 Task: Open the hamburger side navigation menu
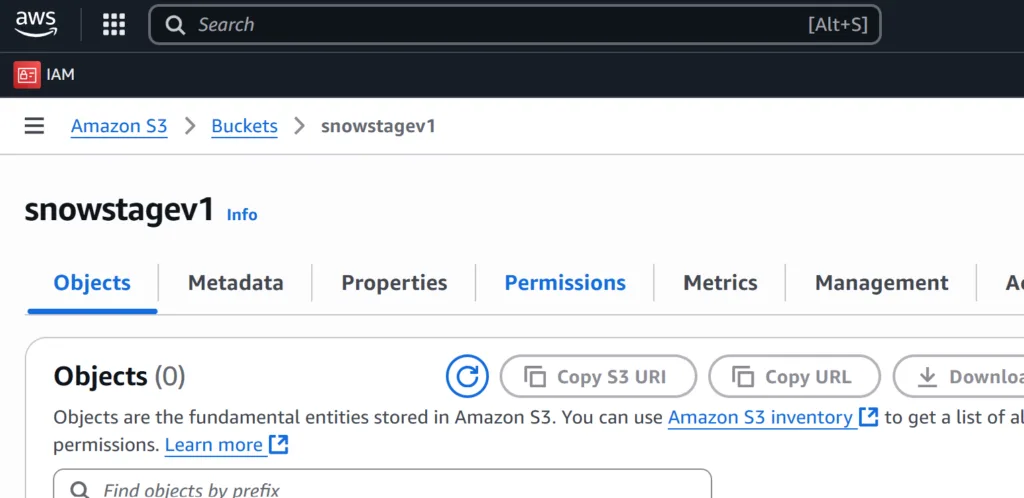[x=35, y=126]
